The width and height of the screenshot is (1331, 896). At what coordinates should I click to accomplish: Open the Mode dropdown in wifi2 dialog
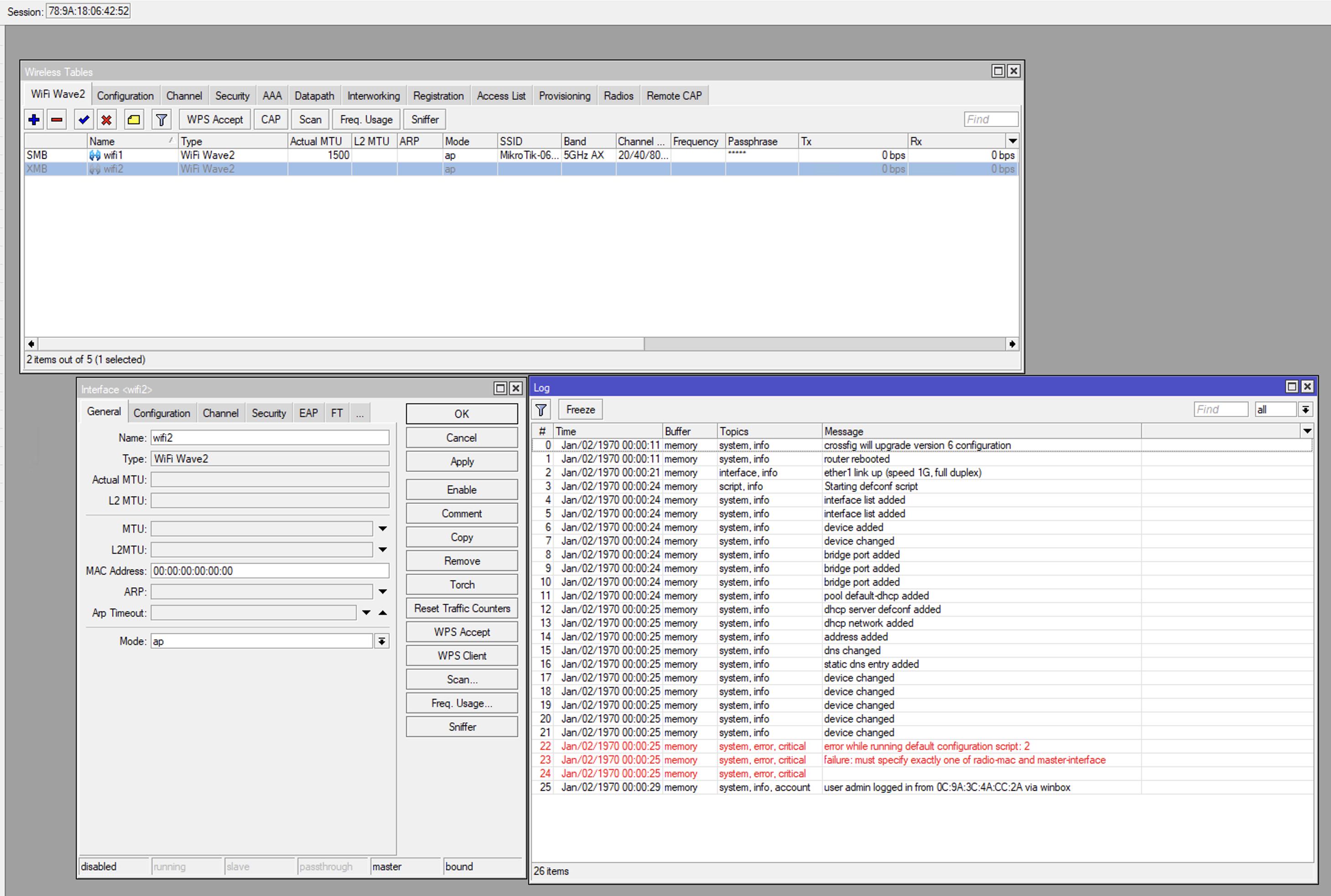382,641
